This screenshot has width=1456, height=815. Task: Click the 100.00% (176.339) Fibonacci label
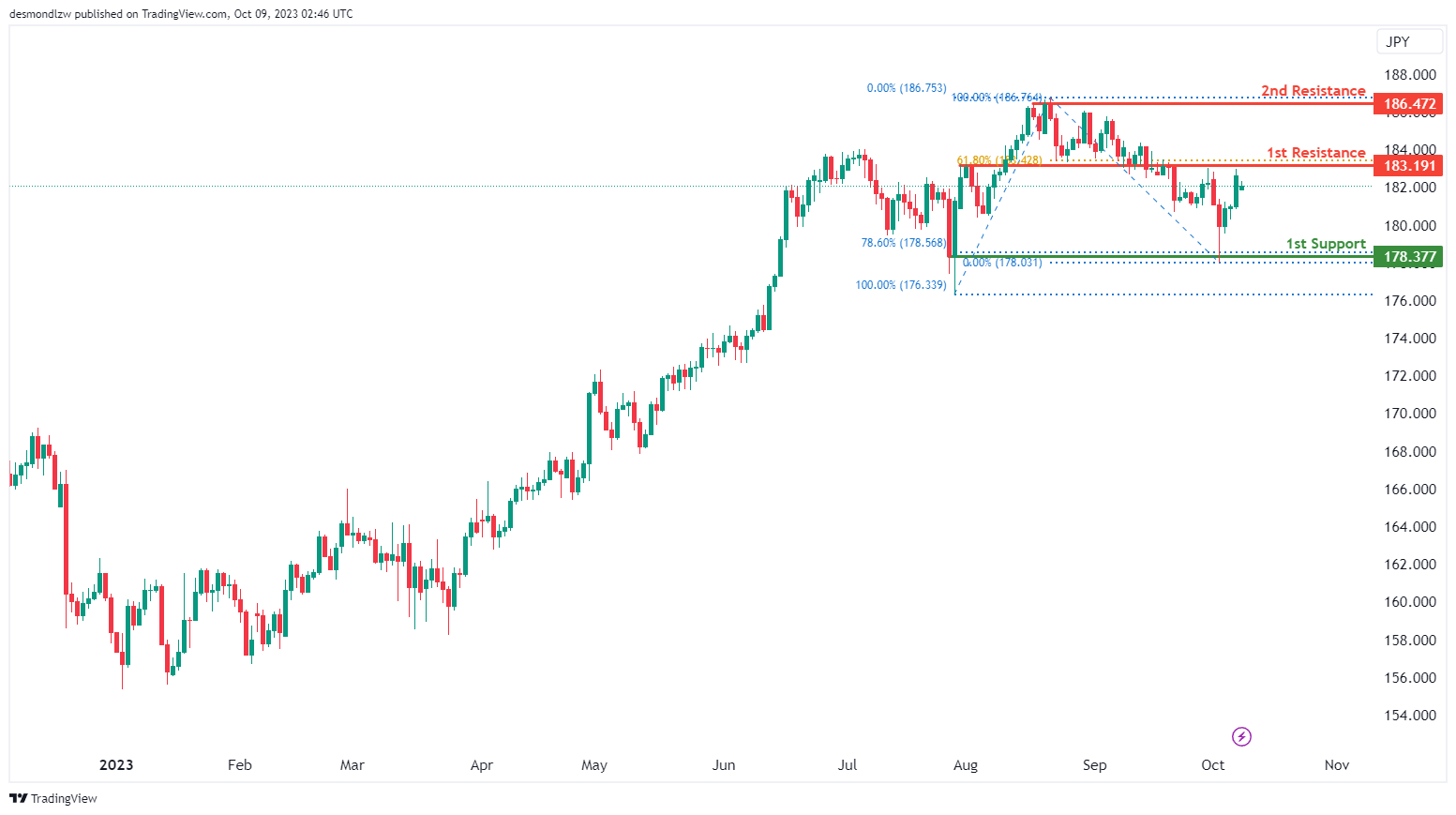tap(900, 285)
